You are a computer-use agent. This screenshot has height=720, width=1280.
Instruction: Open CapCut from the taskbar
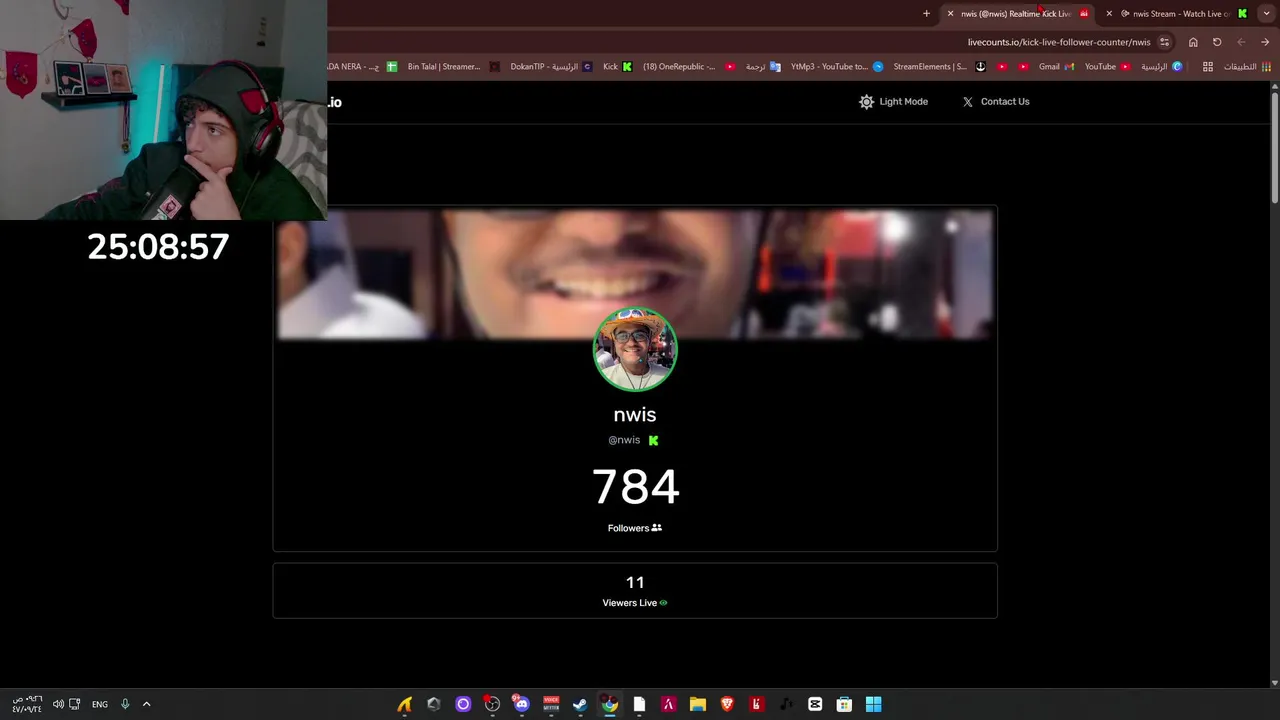point(815,704)
